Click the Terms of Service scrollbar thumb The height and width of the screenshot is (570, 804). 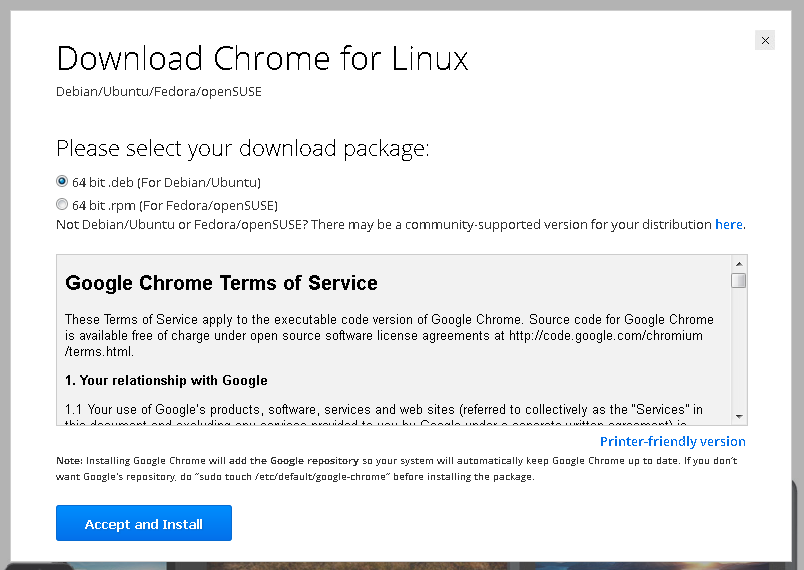click(739, 281)
